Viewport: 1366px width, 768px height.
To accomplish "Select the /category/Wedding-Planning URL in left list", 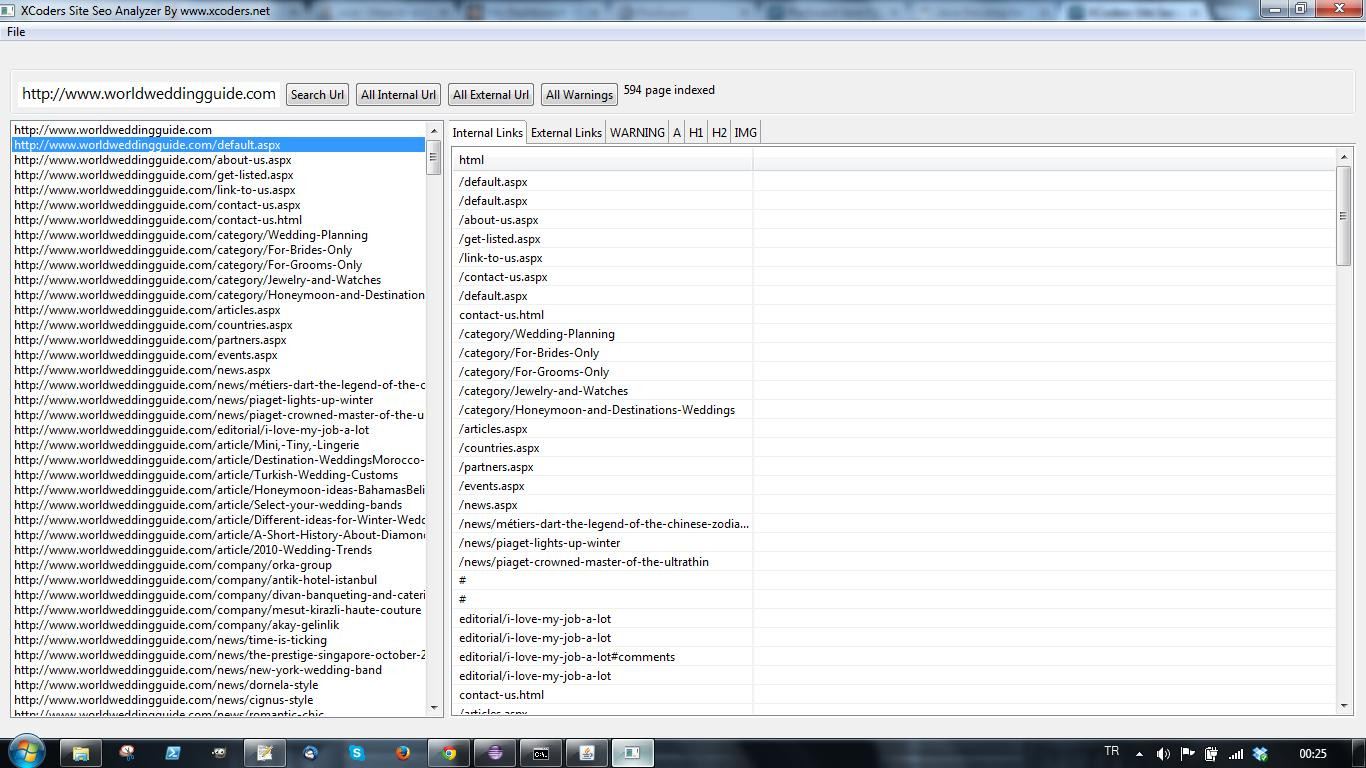I will click(x=219, y=234).
